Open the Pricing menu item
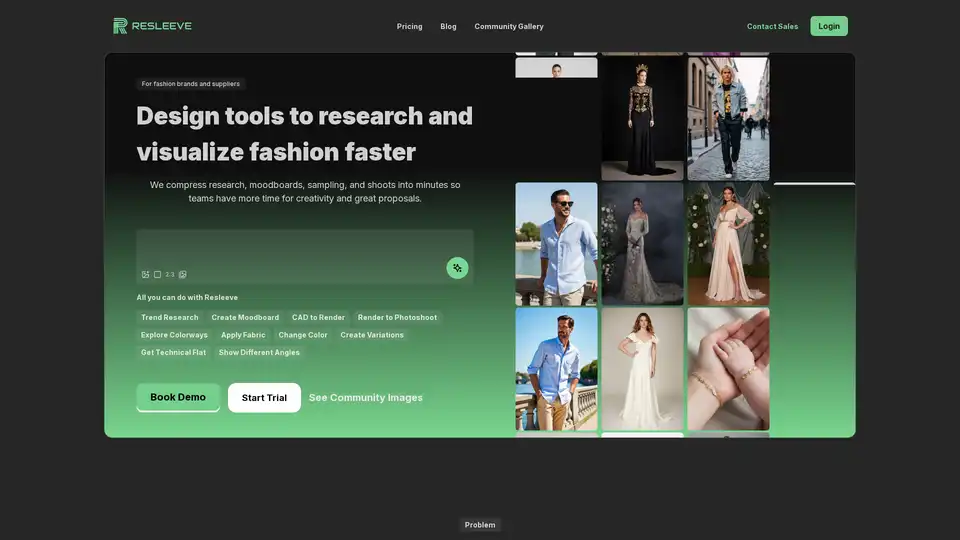The image size is (960, 540). point(409,27)
